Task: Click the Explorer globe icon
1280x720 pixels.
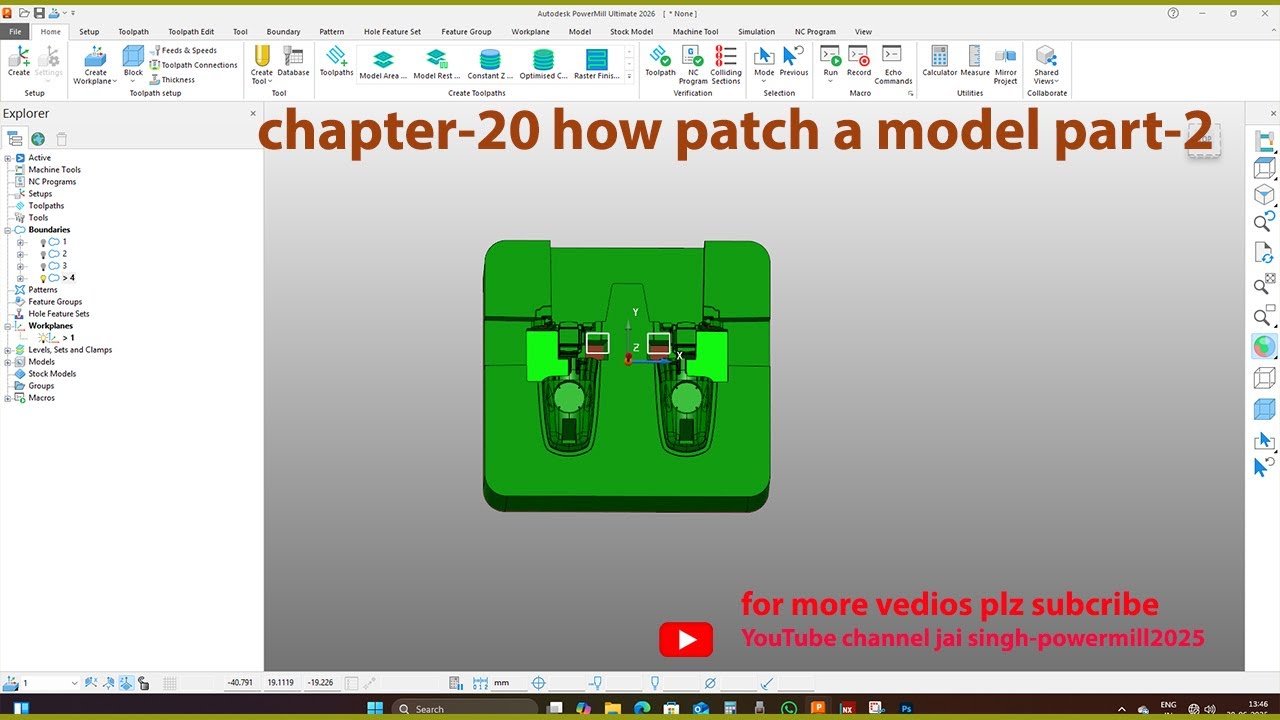Action: (x=38, y=139)
